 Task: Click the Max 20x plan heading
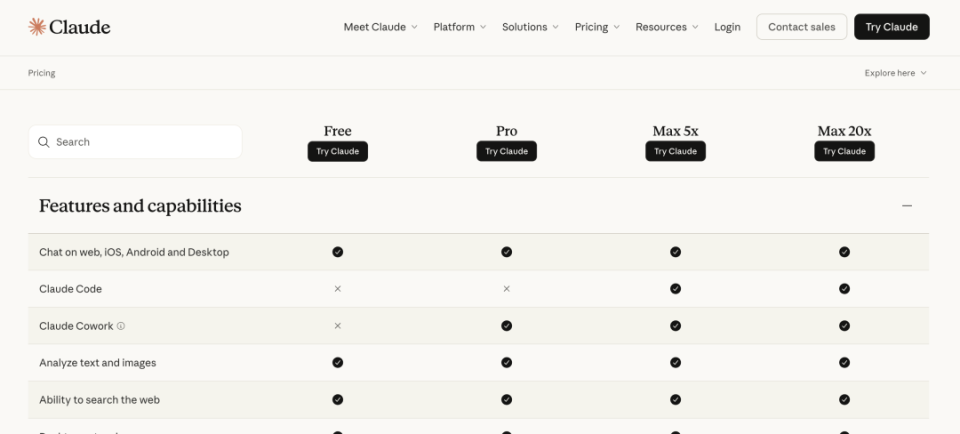coord(844,131)
